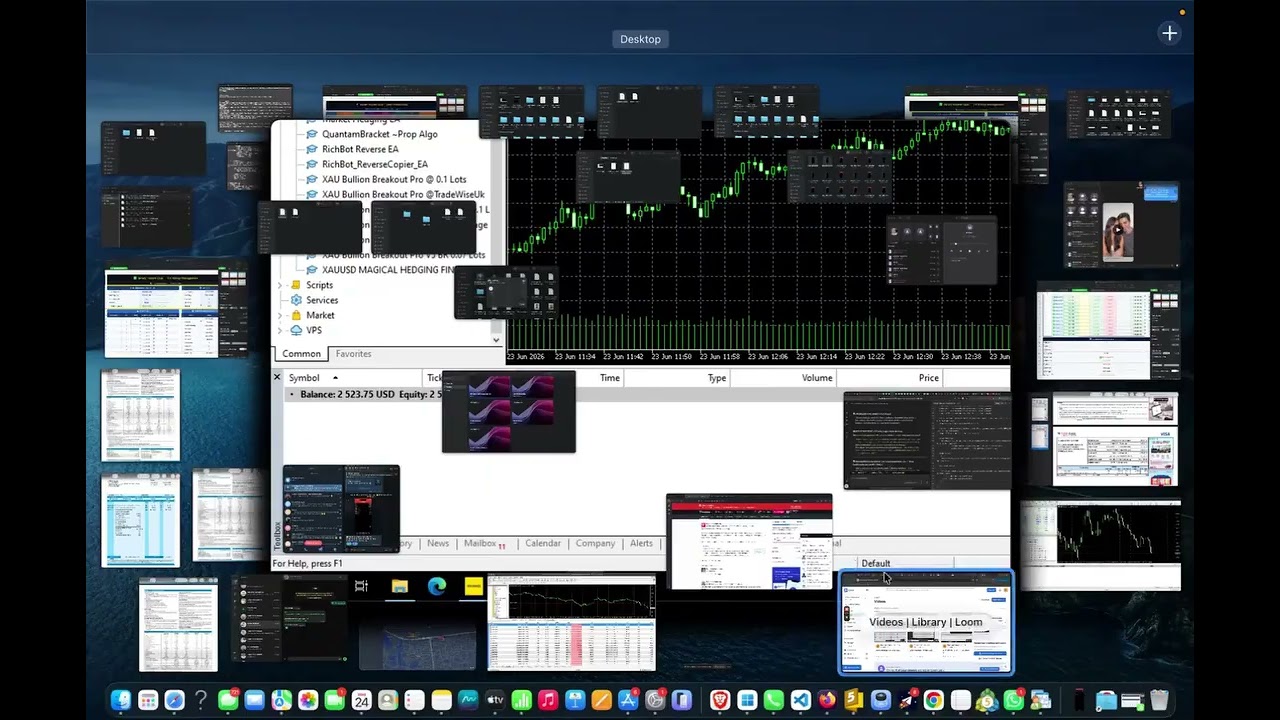Open the Calendar tab in Toolbox
Screen dimensions: 1280x720
tap(543, 543)
